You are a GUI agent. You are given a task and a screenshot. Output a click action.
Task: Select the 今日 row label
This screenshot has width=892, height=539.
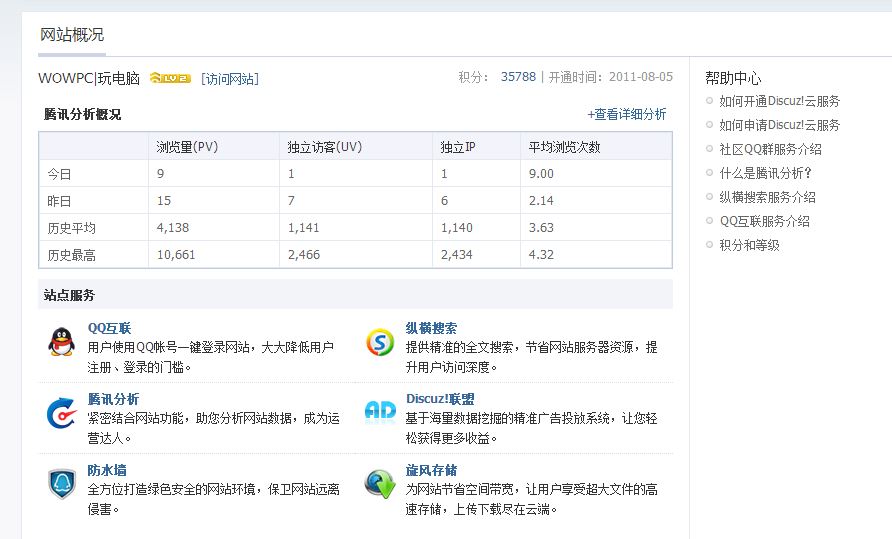pyautogui.click(x=59, y=174)
